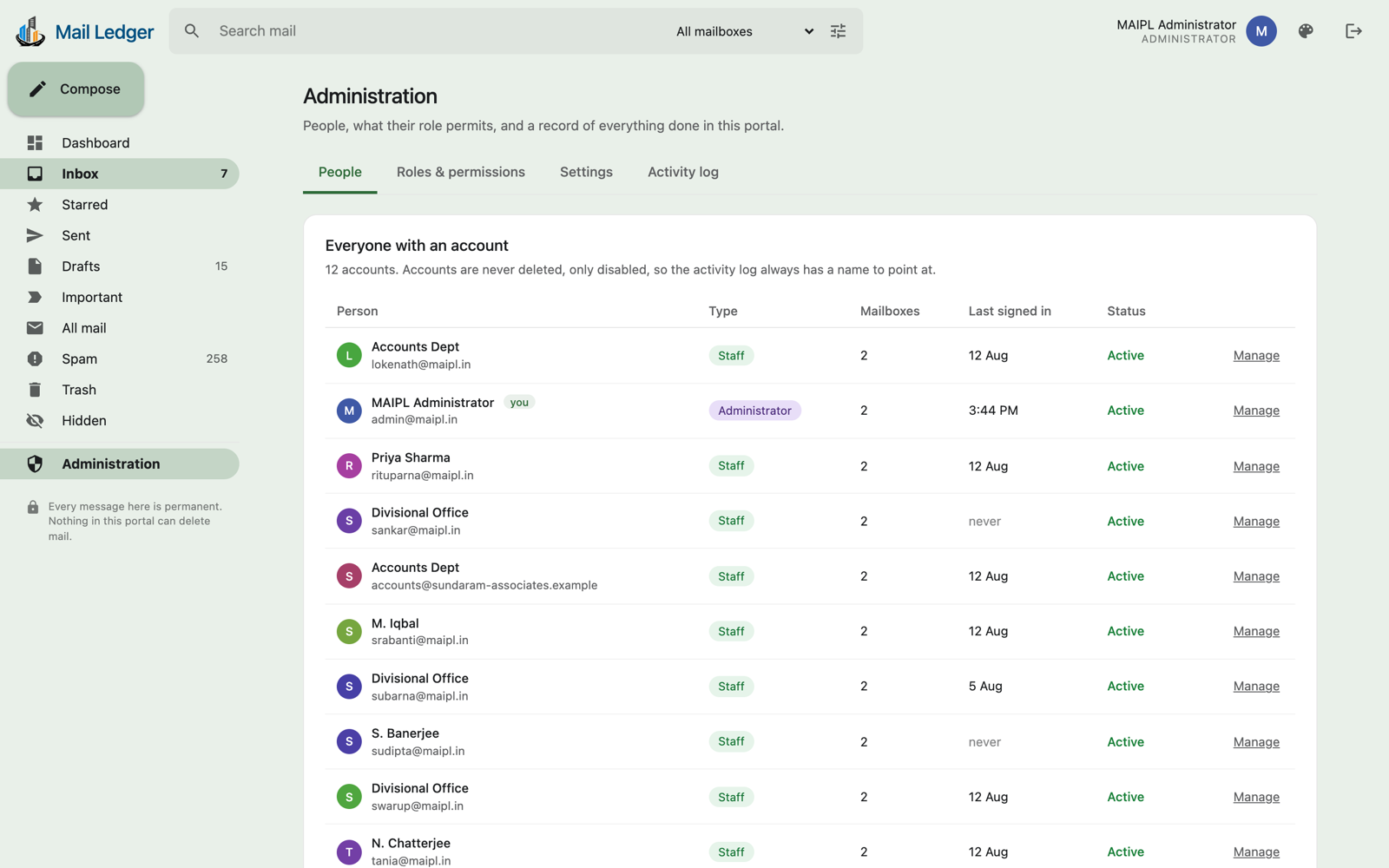
Task: Click the Inbox unread count '7'
Action: point(224,174)
